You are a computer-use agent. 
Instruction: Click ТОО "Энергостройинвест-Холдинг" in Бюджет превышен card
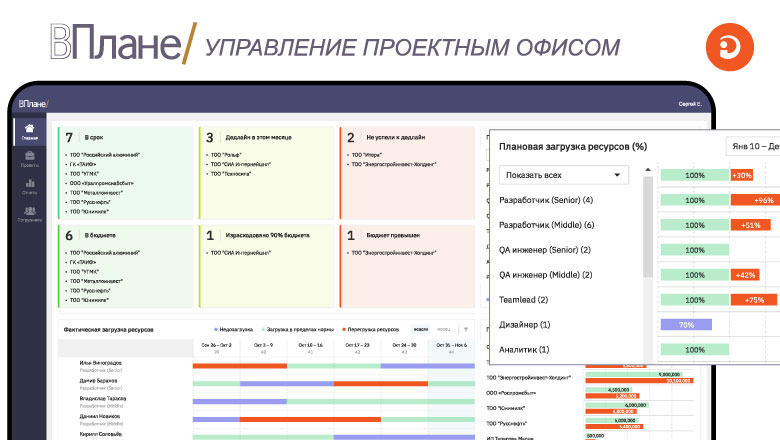tap(393, 253)
